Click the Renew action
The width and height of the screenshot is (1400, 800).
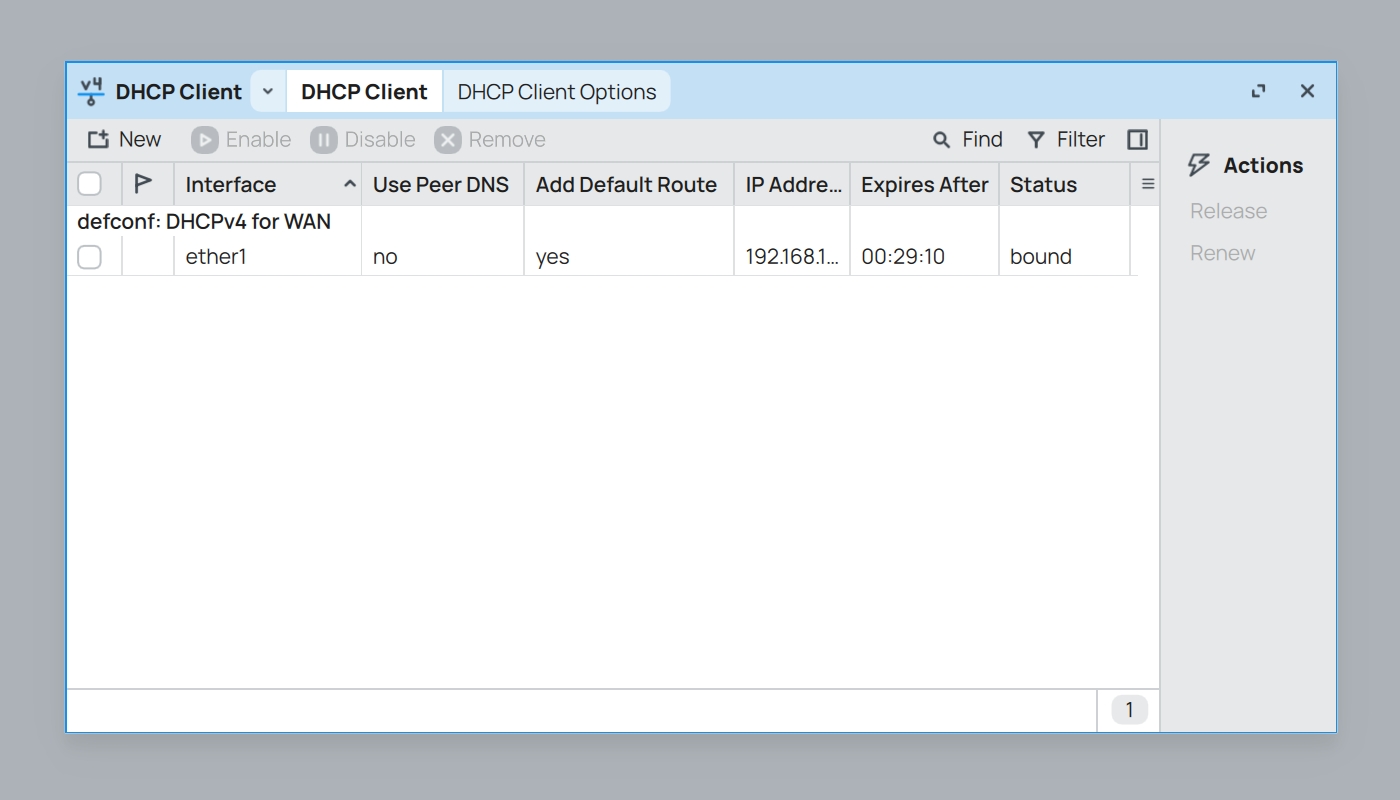1222,253
